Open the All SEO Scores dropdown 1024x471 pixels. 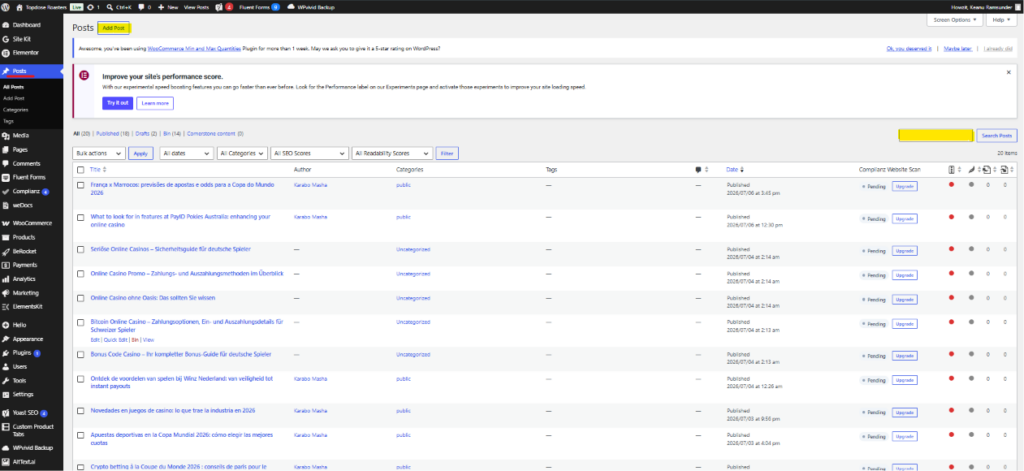pyautogui.click(x=310, y=154)
